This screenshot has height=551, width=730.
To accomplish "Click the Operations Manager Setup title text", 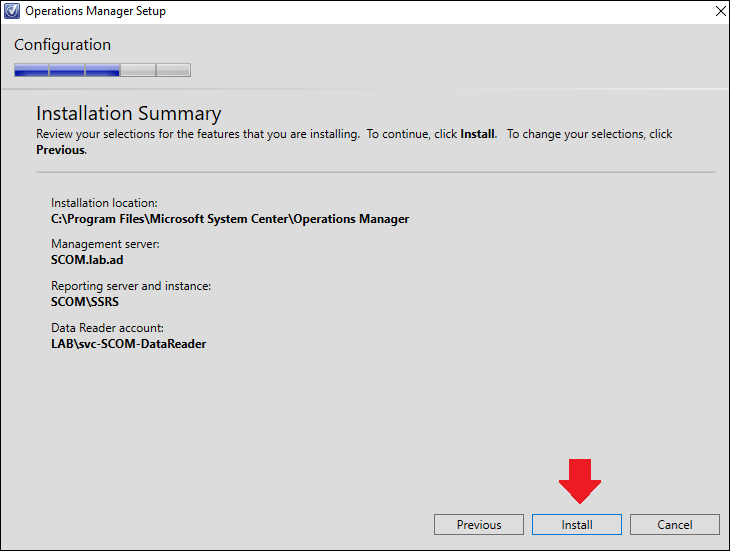I will [x=95, y=11].
